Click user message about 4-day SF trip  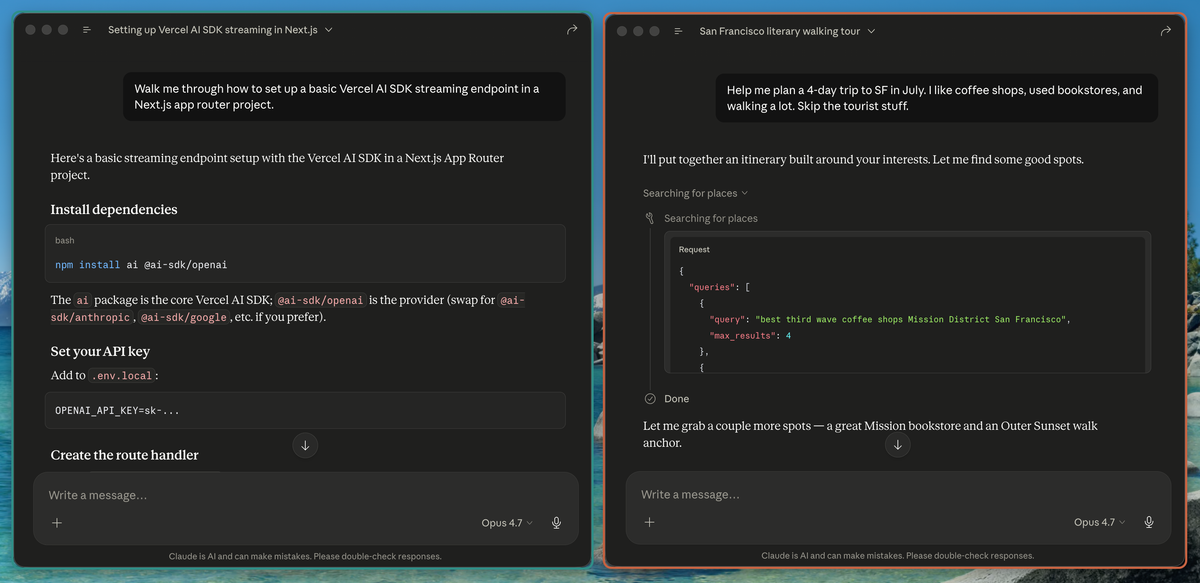[x=937, y=98]
